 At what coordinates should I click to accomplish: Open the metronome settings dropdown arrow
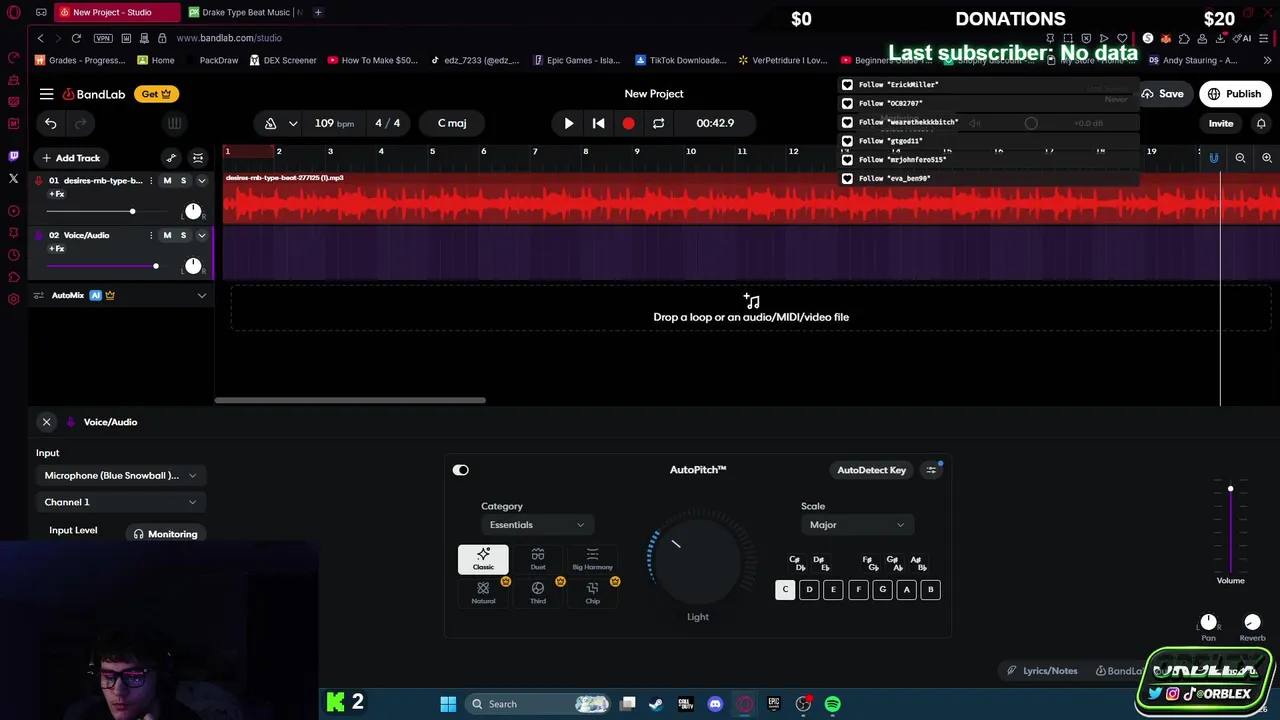293,123
